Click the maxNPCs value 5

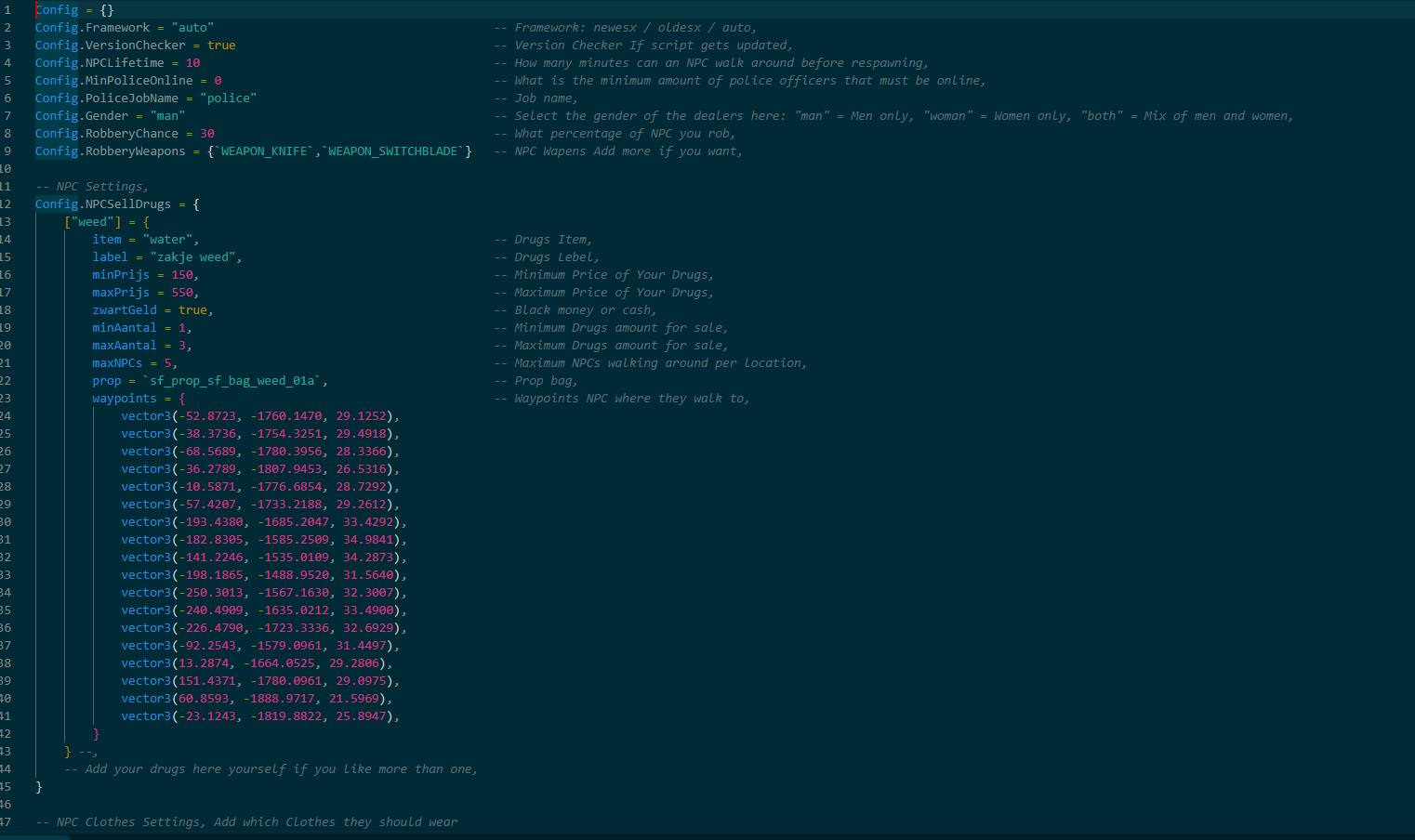[x=168, y=363]
